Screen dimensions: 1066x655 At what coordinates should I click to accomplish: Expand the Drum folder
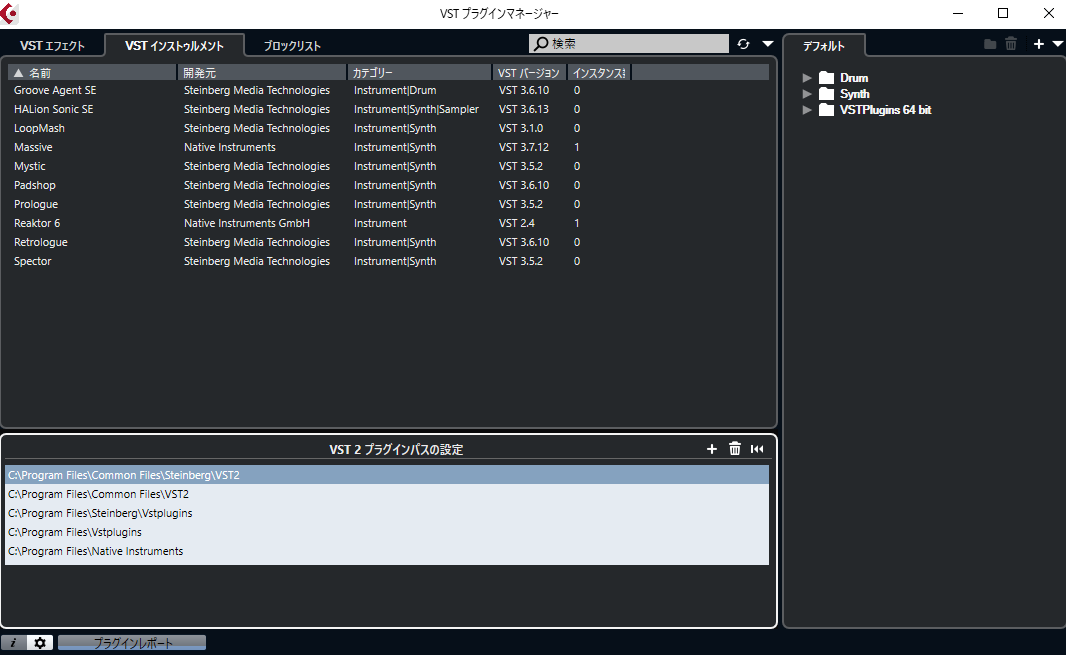(807, 78)
